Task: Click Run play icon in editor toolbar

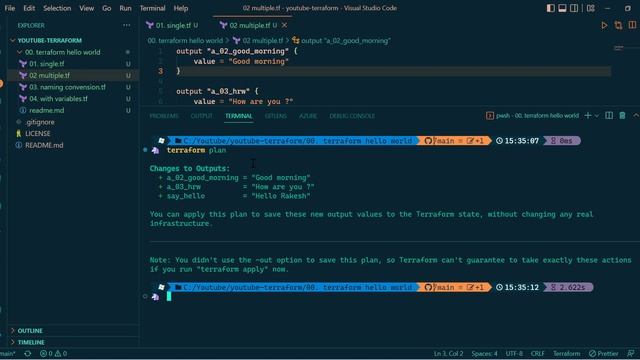Action: coord(604,25)
